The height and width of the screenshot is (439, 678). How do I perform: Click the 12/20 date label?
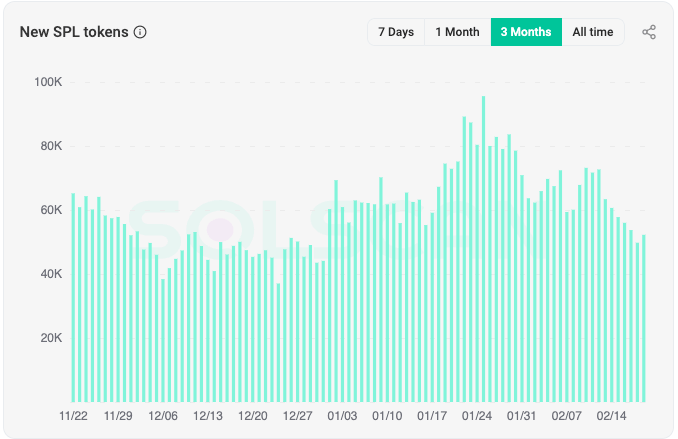click(x=253, y=416)
